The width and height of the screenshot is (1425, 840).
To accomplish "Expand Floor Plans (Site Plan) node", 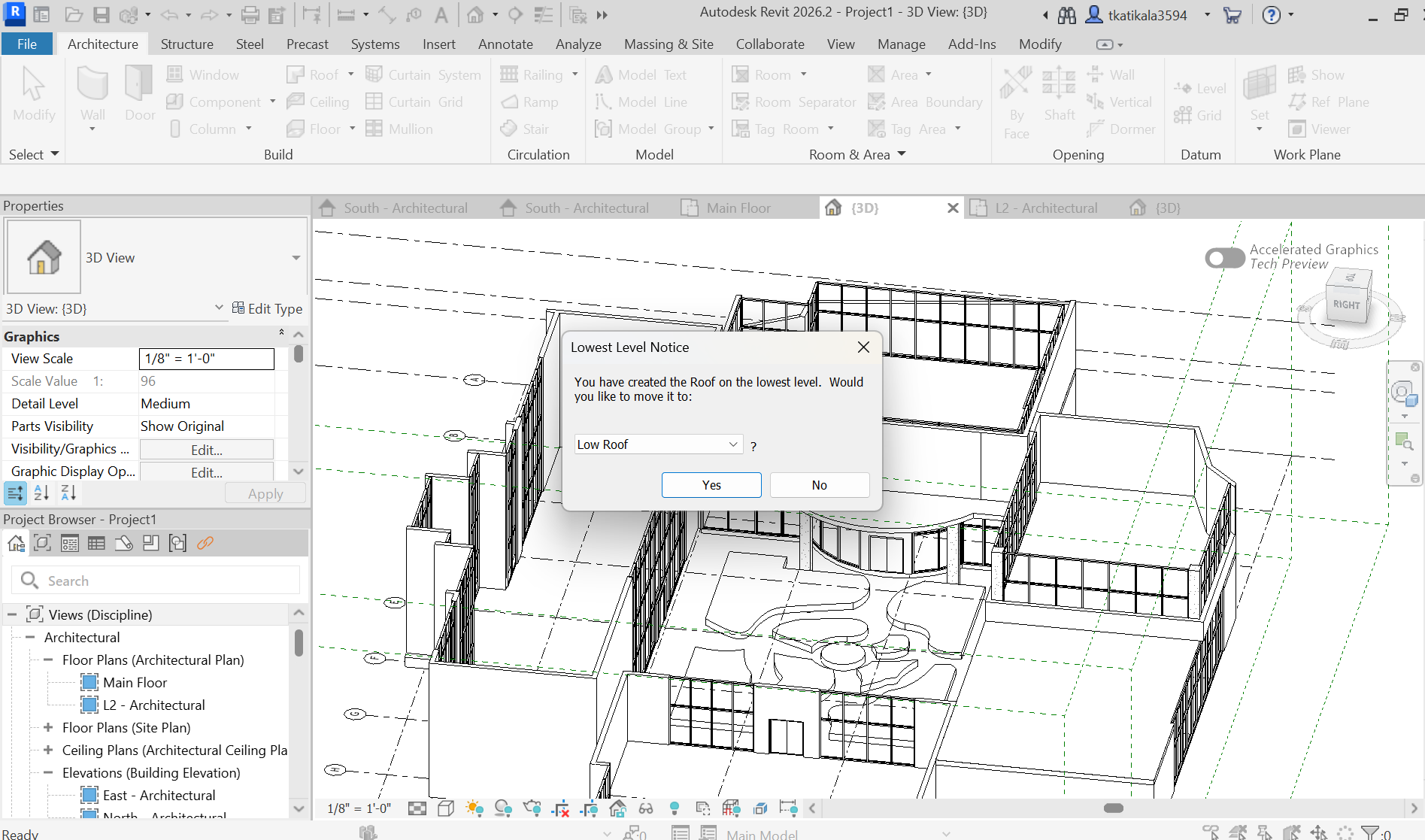I will pos(48,727).
